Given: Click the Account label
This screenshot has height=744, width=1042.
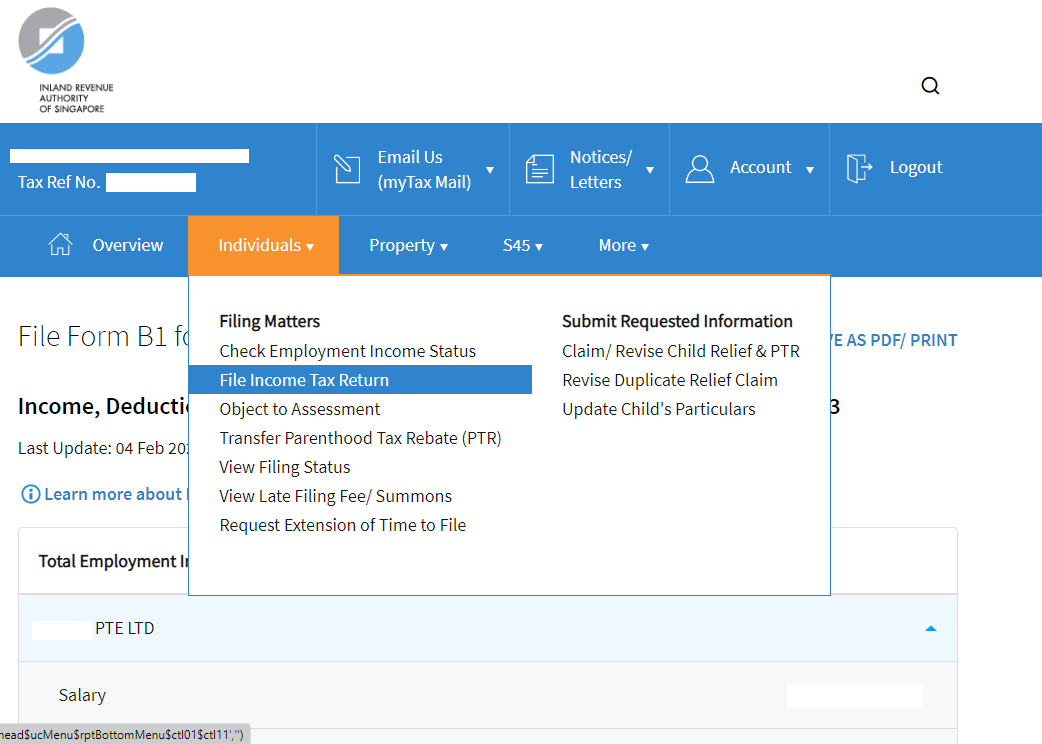Looking at the screenshot, I should pyautogui.click(x=761, y=167).
